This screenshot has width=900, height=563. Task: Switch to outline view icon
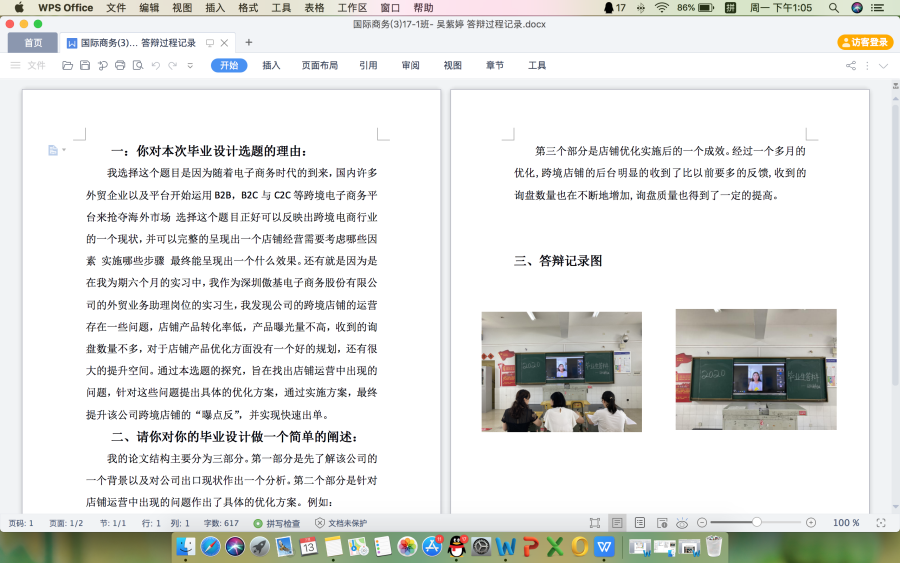[x=639, y=523]
